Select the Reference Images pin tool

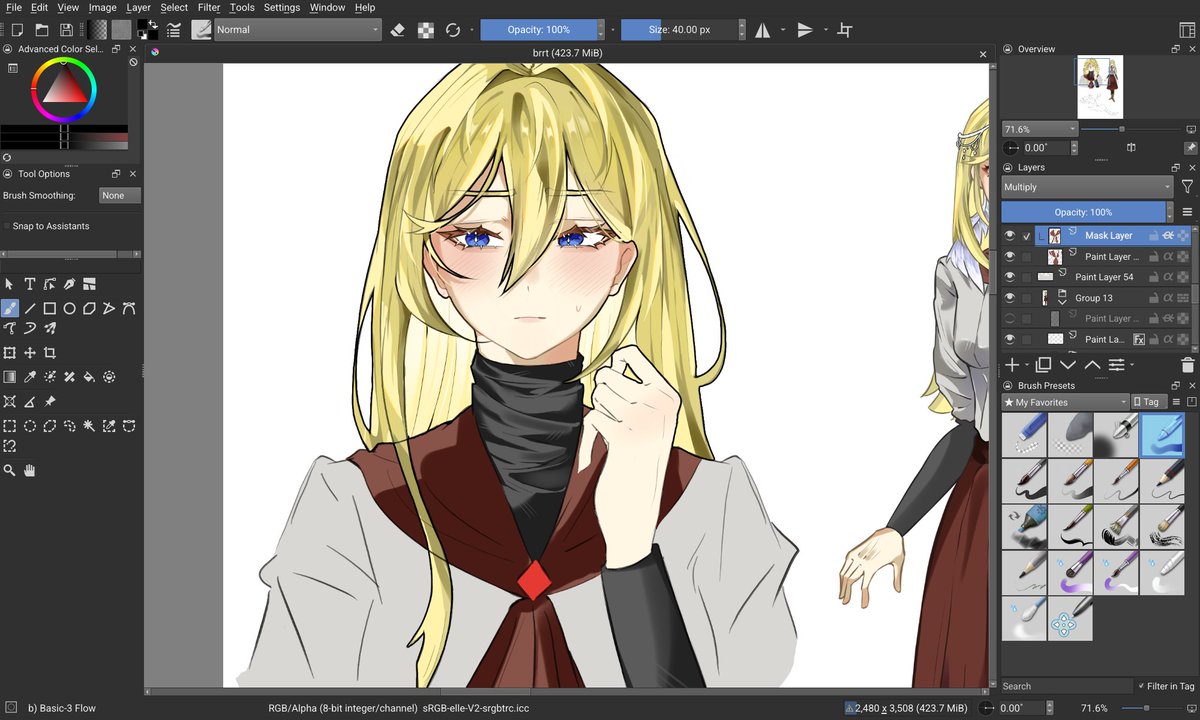49,401
